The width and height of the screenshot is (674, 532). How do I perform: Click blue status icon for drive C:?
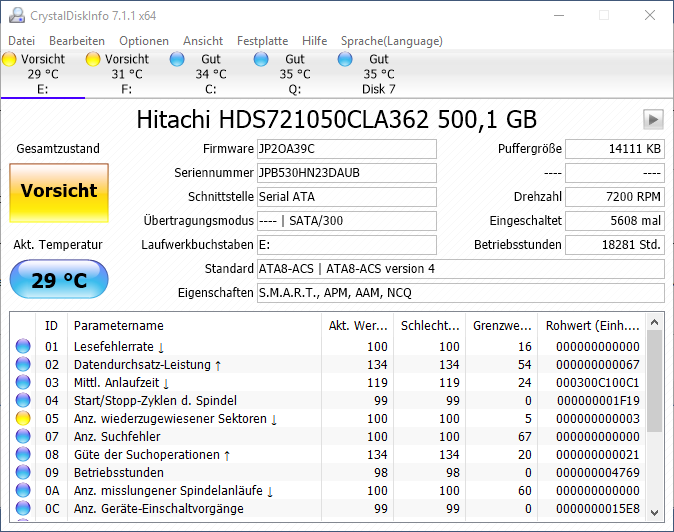177,59
